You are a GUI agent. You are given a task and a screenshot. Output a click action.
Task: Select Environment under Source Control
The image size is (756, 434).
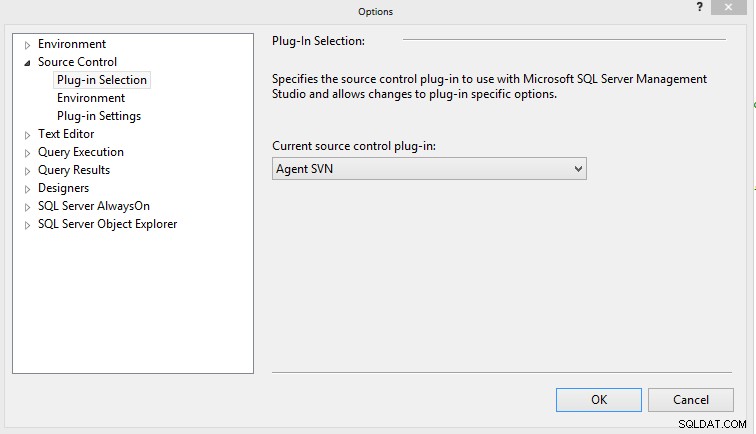pos(91,98)
